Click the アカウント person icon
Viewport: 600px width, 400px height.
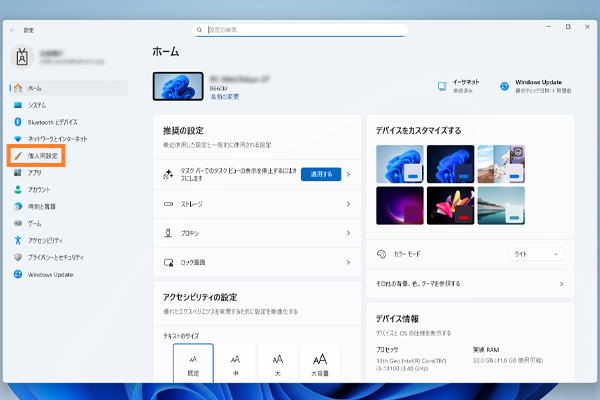click(18, 189)
